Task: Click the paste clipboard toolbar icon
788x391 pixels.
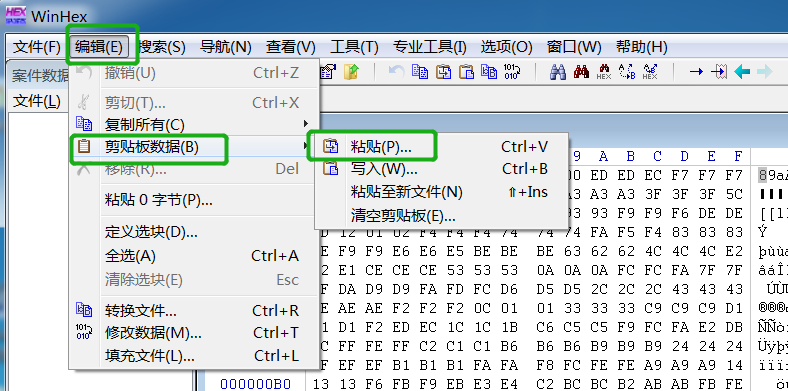Action: click(443, 72)
